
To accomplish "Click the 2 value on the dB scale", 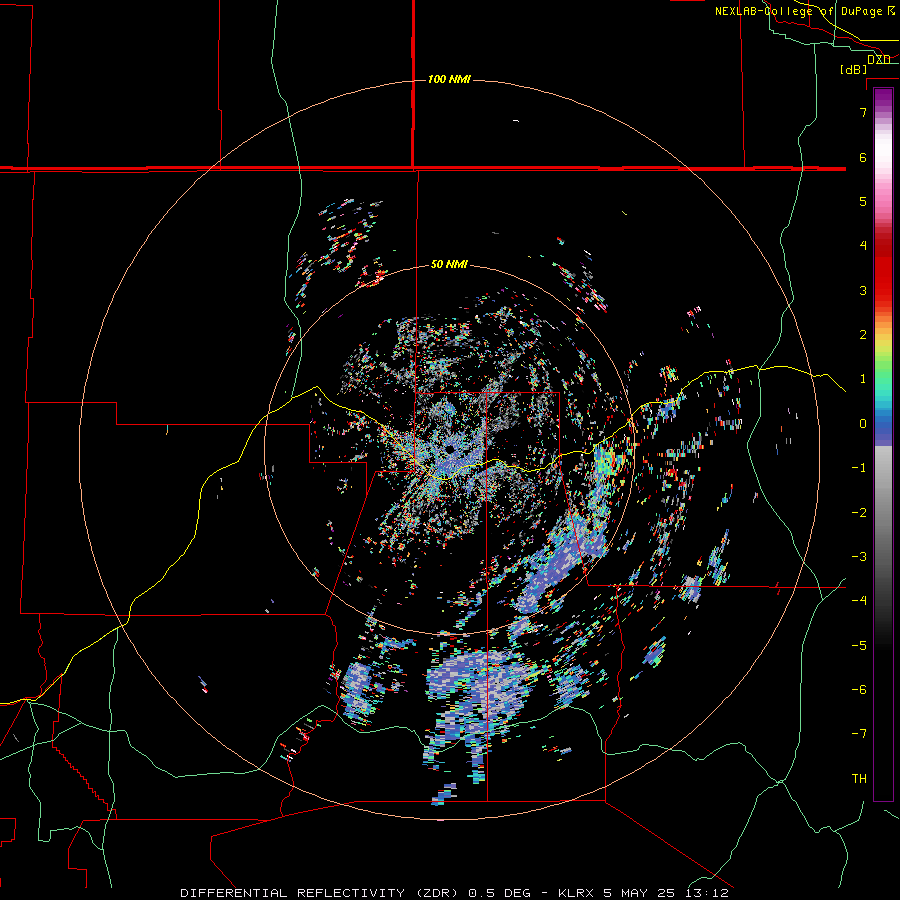I will pos(863,335).
